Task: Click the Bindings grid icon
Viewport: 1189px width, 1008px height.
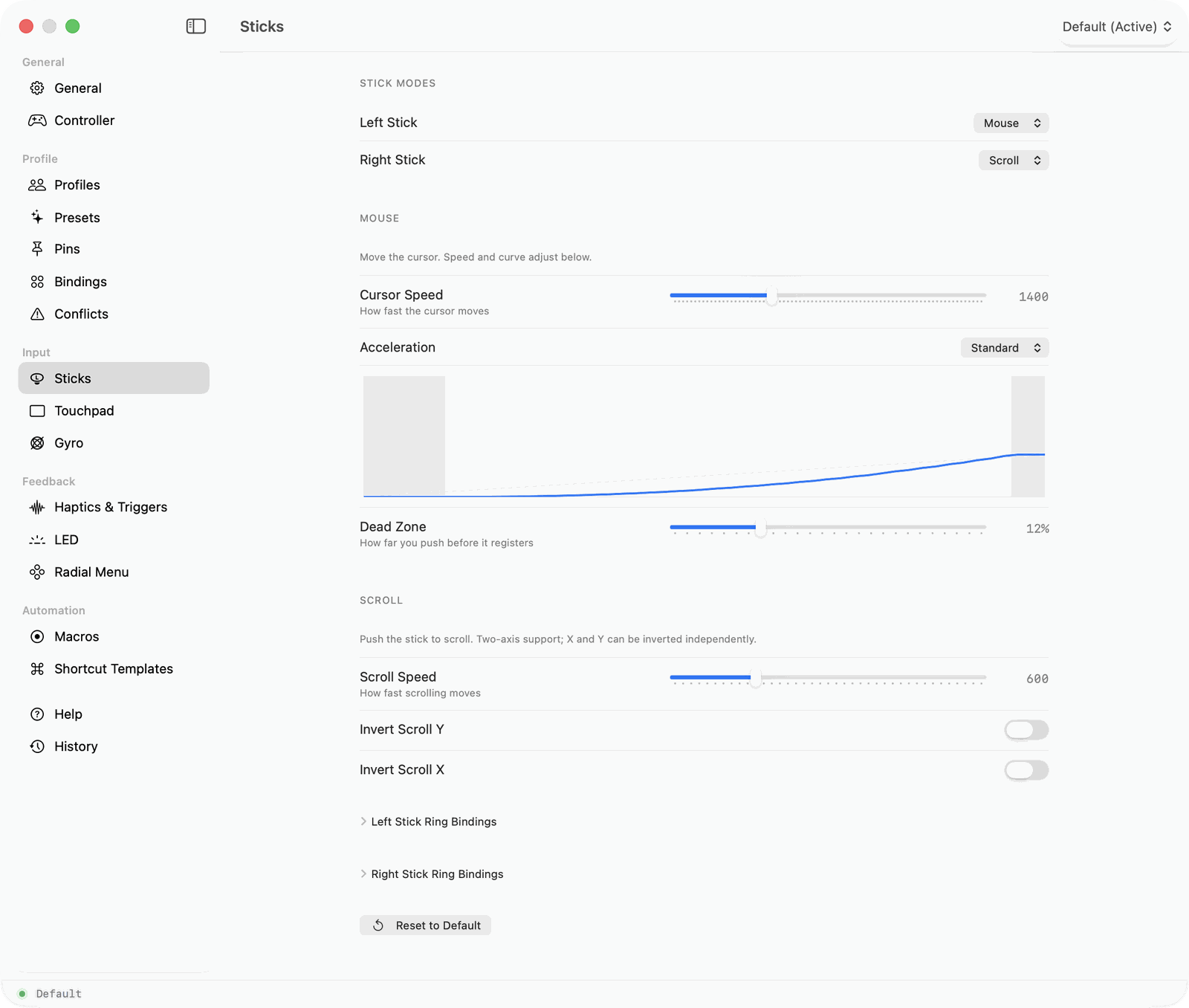Action: (x=37, y=282)
